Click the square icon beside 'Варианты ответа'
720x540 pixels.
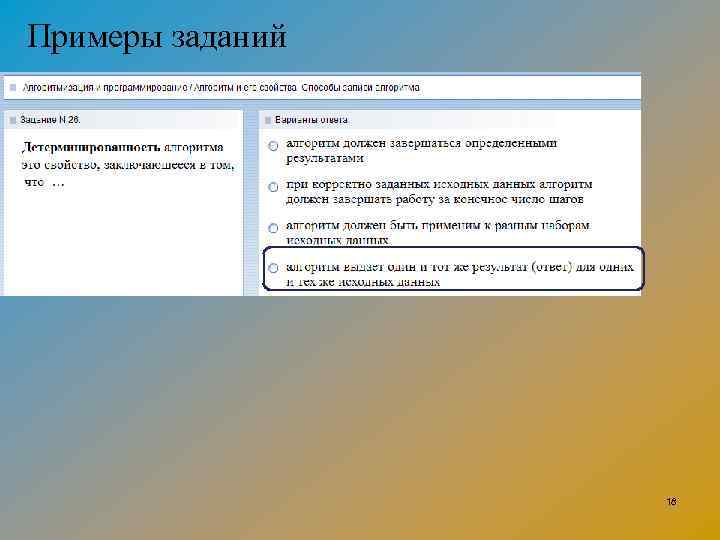pos(268,120)
